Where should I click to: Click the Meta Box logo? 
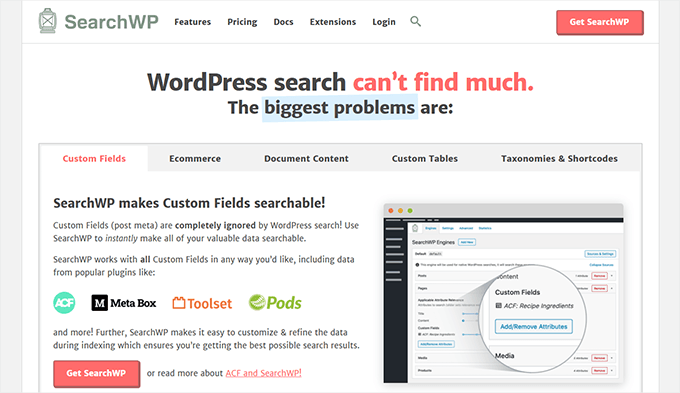pos(124,303)
